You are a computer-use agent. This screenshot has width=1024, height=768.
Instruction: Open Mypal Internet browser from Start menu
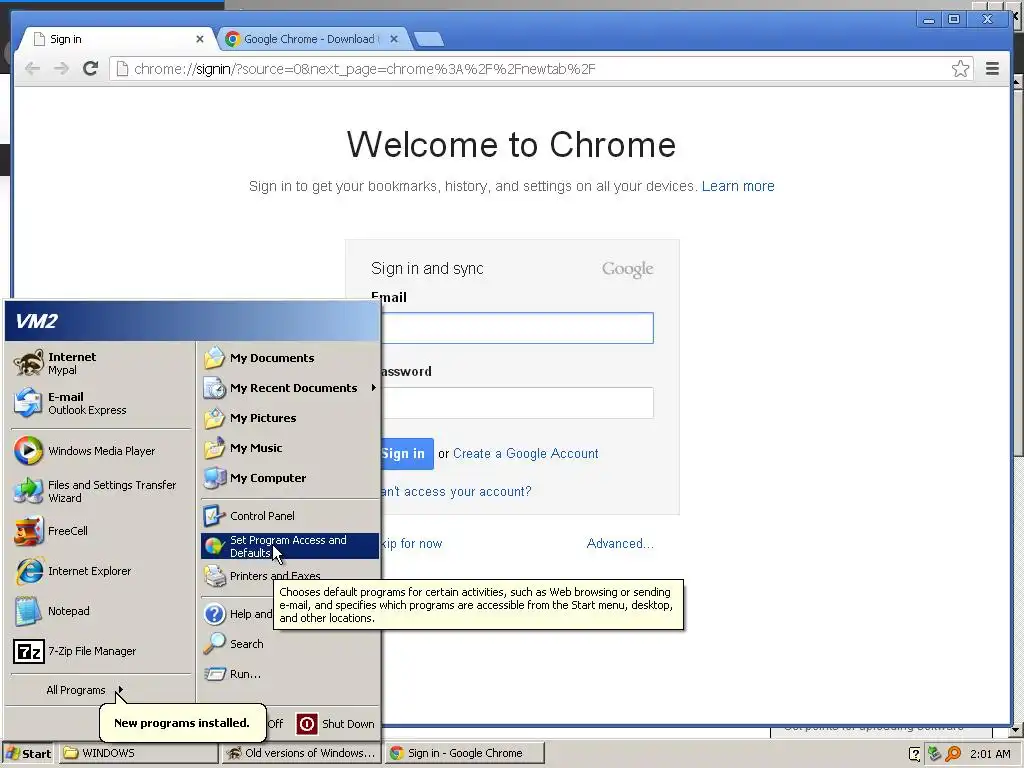coord(101,363)
